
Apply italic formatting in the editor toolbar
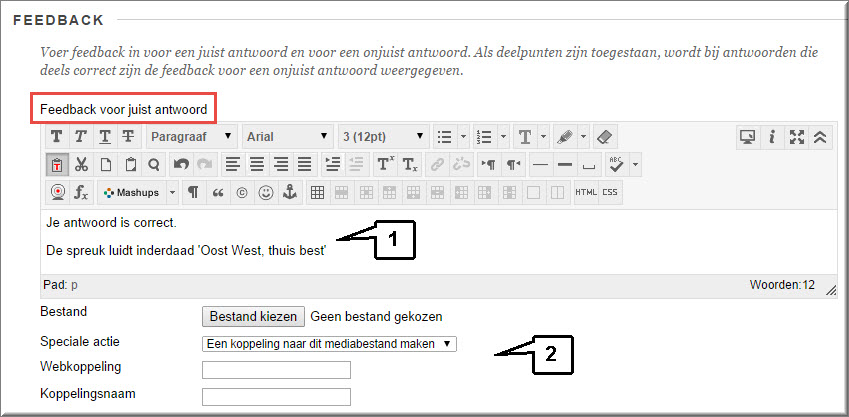click(x=81, y=137)
